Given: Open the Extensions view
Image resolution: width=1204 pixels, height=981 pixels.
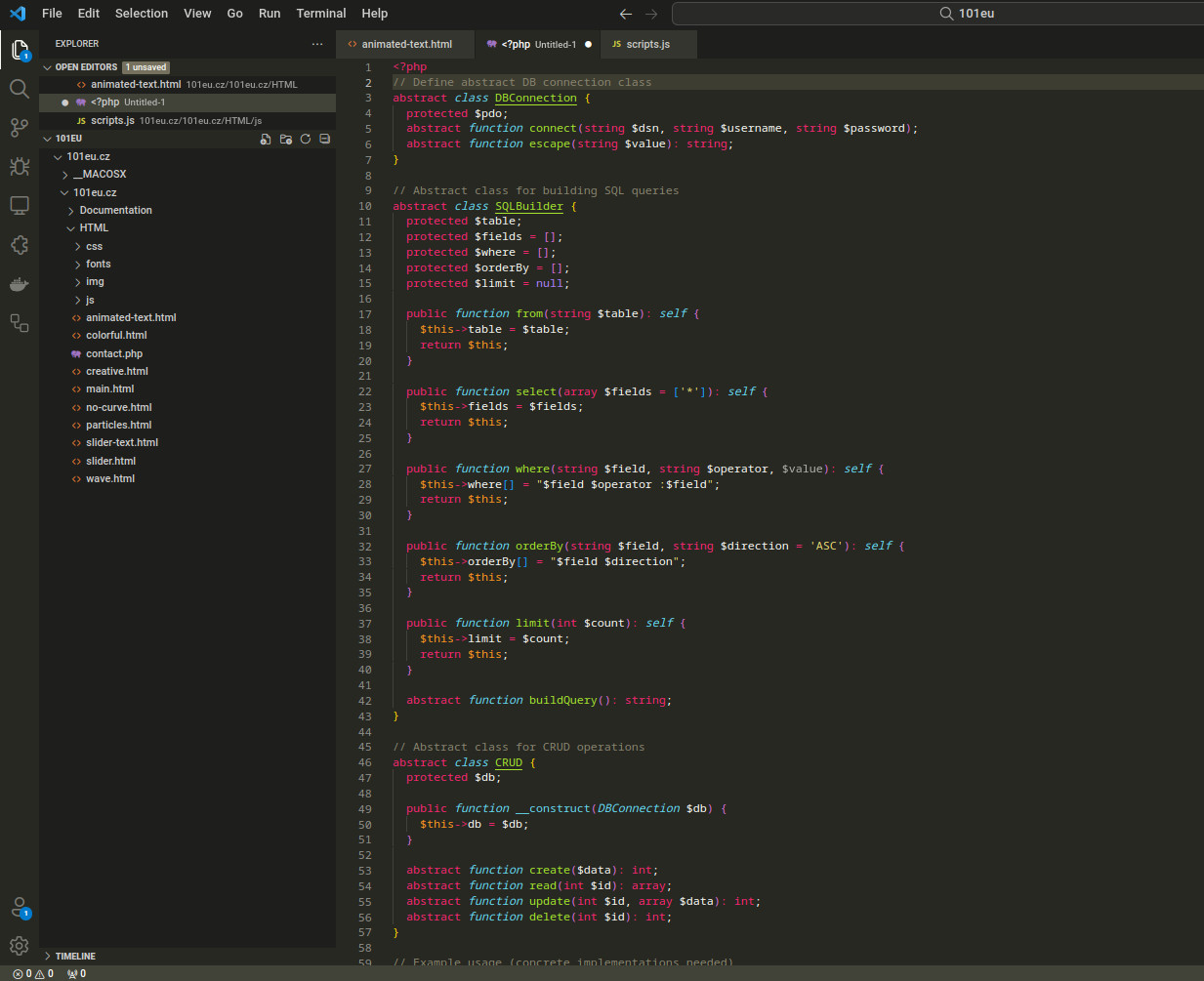Looking at the screenshot, I should point(19,245).
